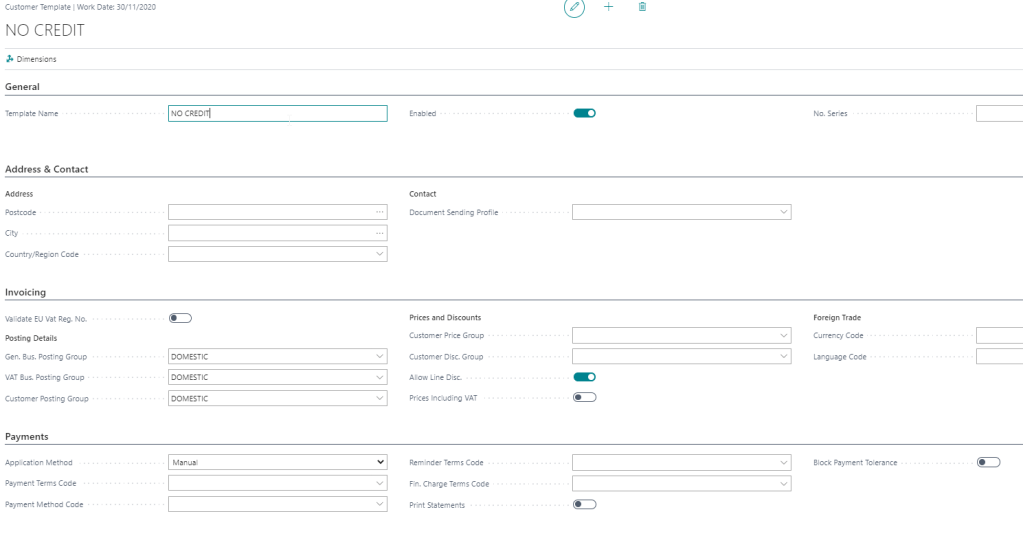Open Country/Region Code dropdown
Image resolution: width=1023 pixels, height=536 pixels.
coord(379,254)
